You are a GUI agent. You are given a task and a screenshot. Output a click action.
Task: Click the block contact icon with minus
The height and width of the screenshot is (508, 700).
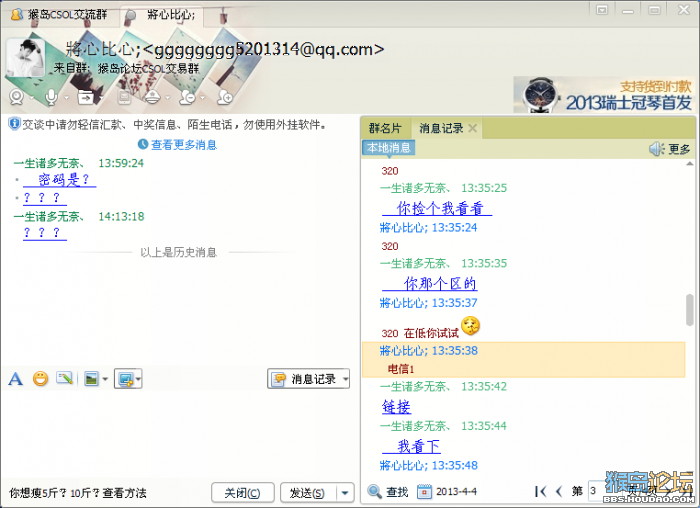[x=188, y=97]
